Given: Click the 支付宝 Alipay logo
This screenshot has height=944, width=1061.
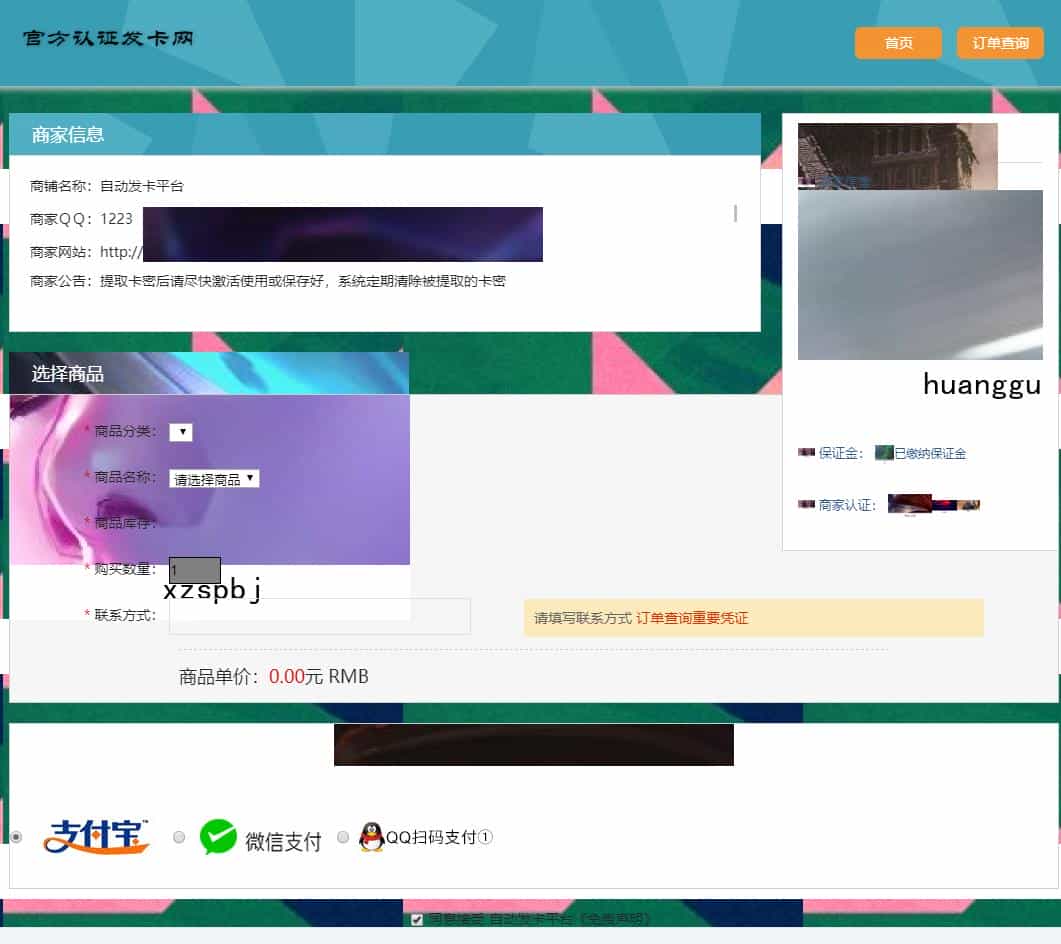Looking at the screenshot, I should (96, 837).
